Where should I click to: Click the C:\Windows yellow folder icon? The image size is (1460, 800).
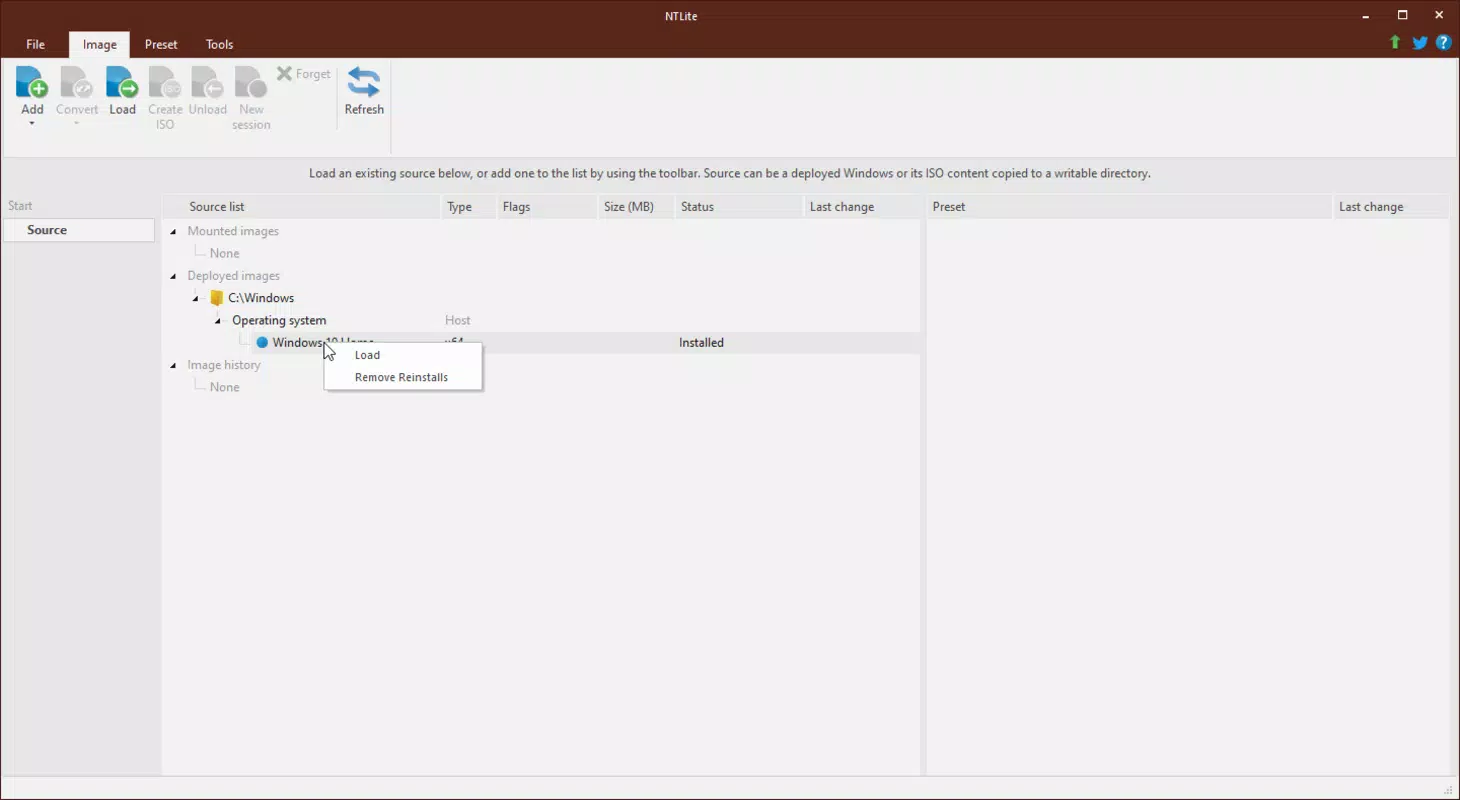216,298
